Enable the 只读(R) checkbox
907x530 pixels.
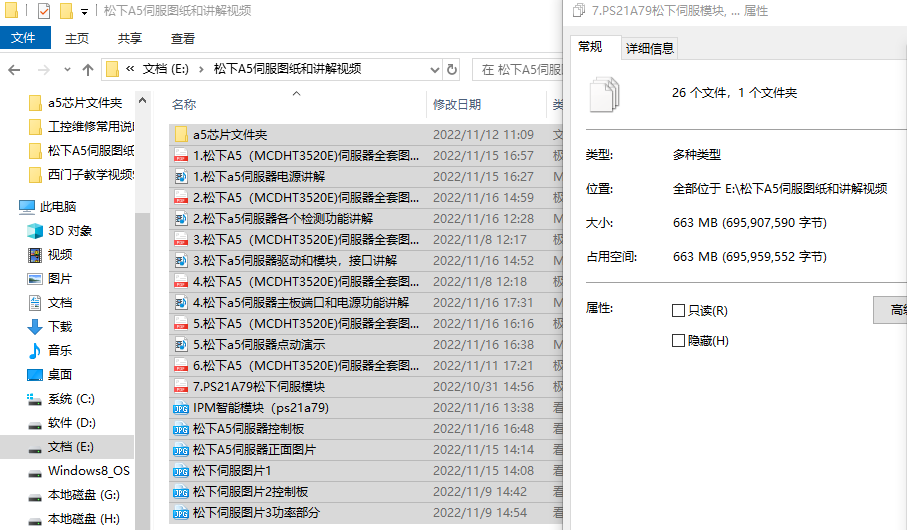click(678, 311)
